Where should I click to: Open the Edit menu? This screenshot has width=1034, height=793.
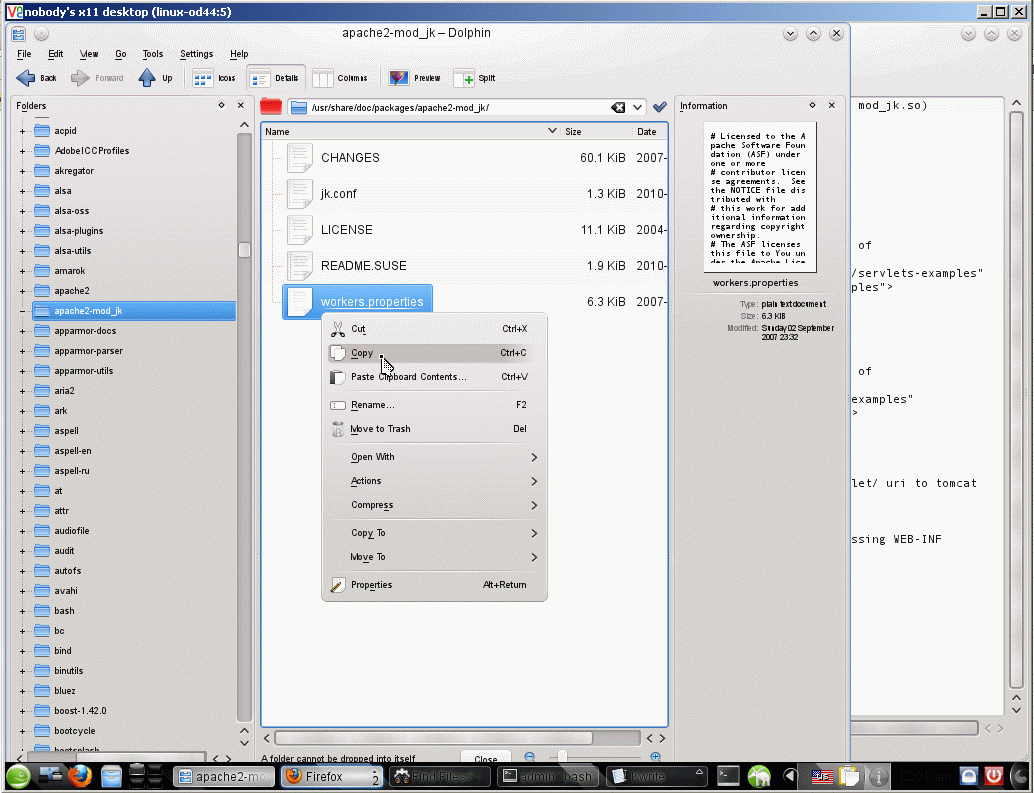coord(55,54)
